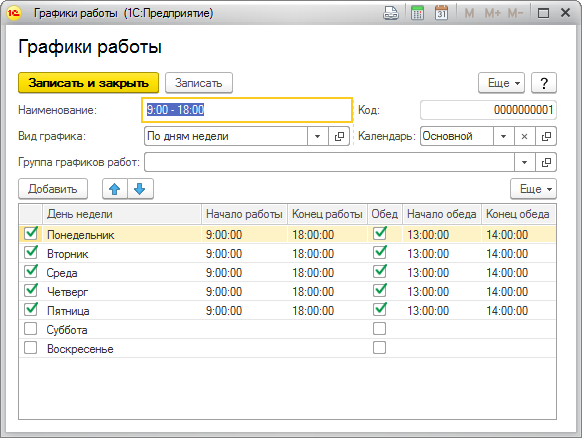Open the top Еще menu
This screenshot has width=582, height=438.
coord(501,83)
